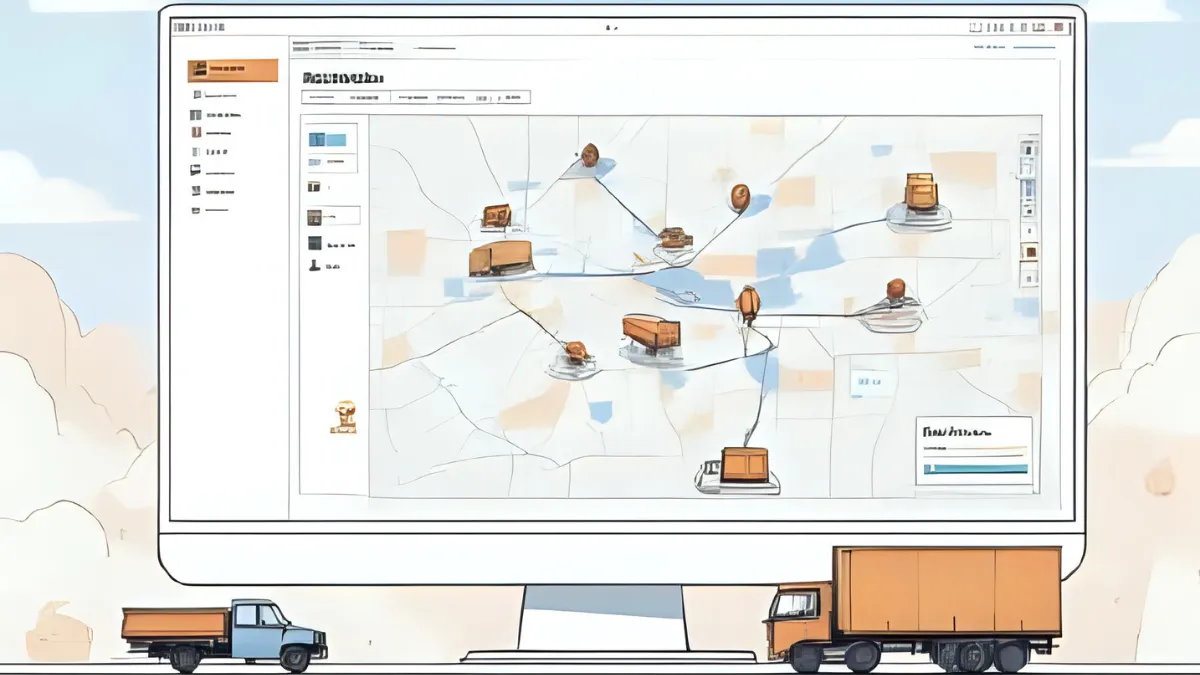Open the last item in the left sidebar
Image resolution: width=1200 pixels, height=675 pixels.
click(x=210, y=210)
